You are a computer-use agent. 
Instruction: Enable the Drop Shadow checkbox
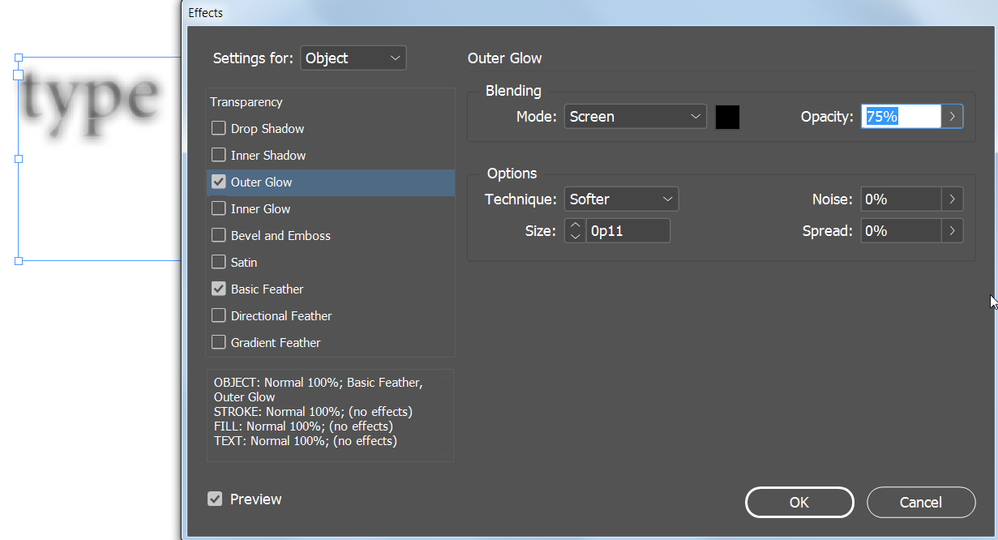(x=218, y=129)
